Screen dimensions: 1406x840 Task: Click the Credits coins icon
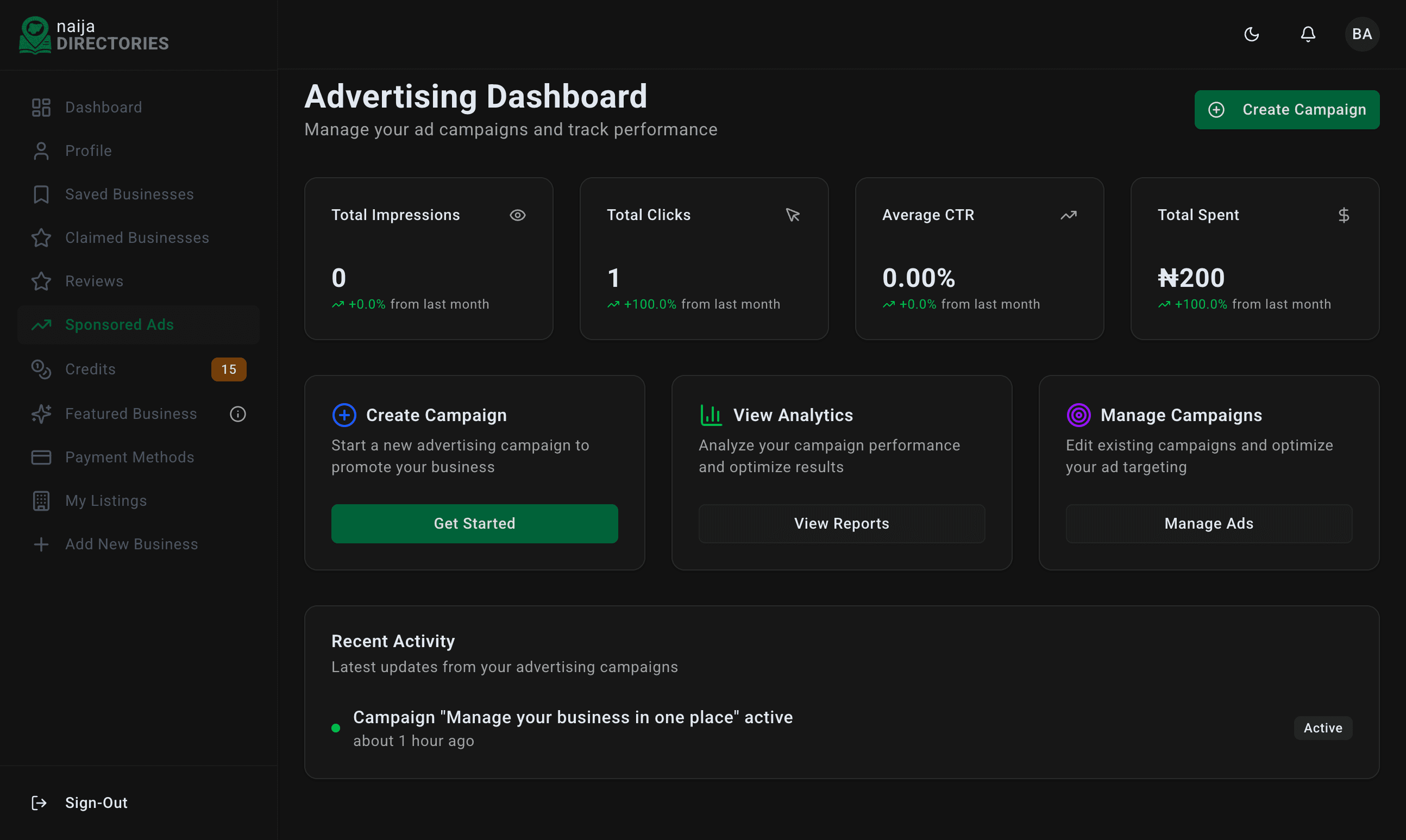pyautogui.click(x=41, y=369)
